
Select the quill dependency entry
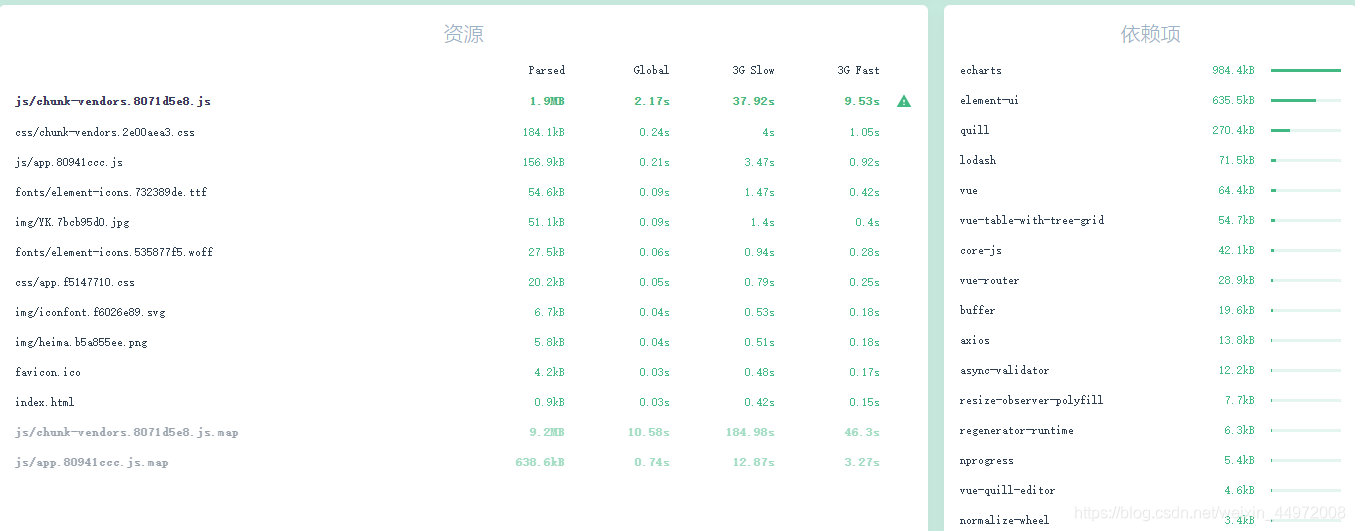1150,130
